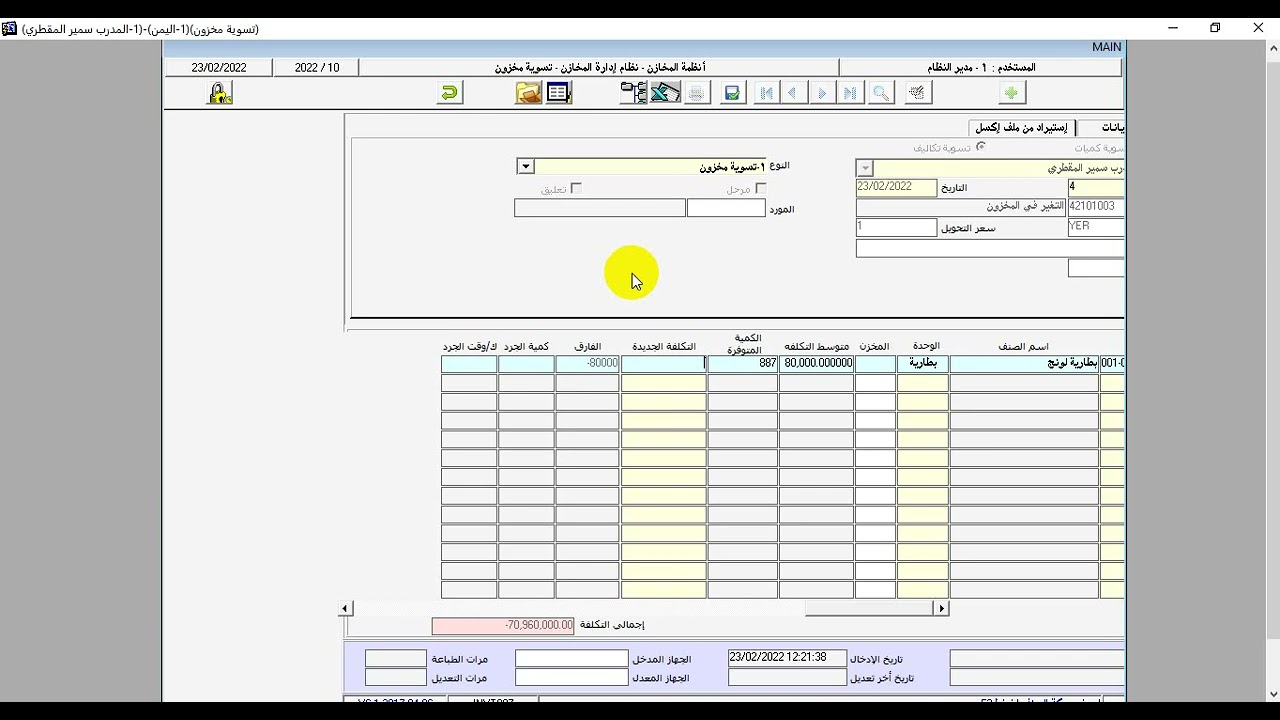Switch to إستيراد من ملف إكسل tab

[x=1021, y=128]
